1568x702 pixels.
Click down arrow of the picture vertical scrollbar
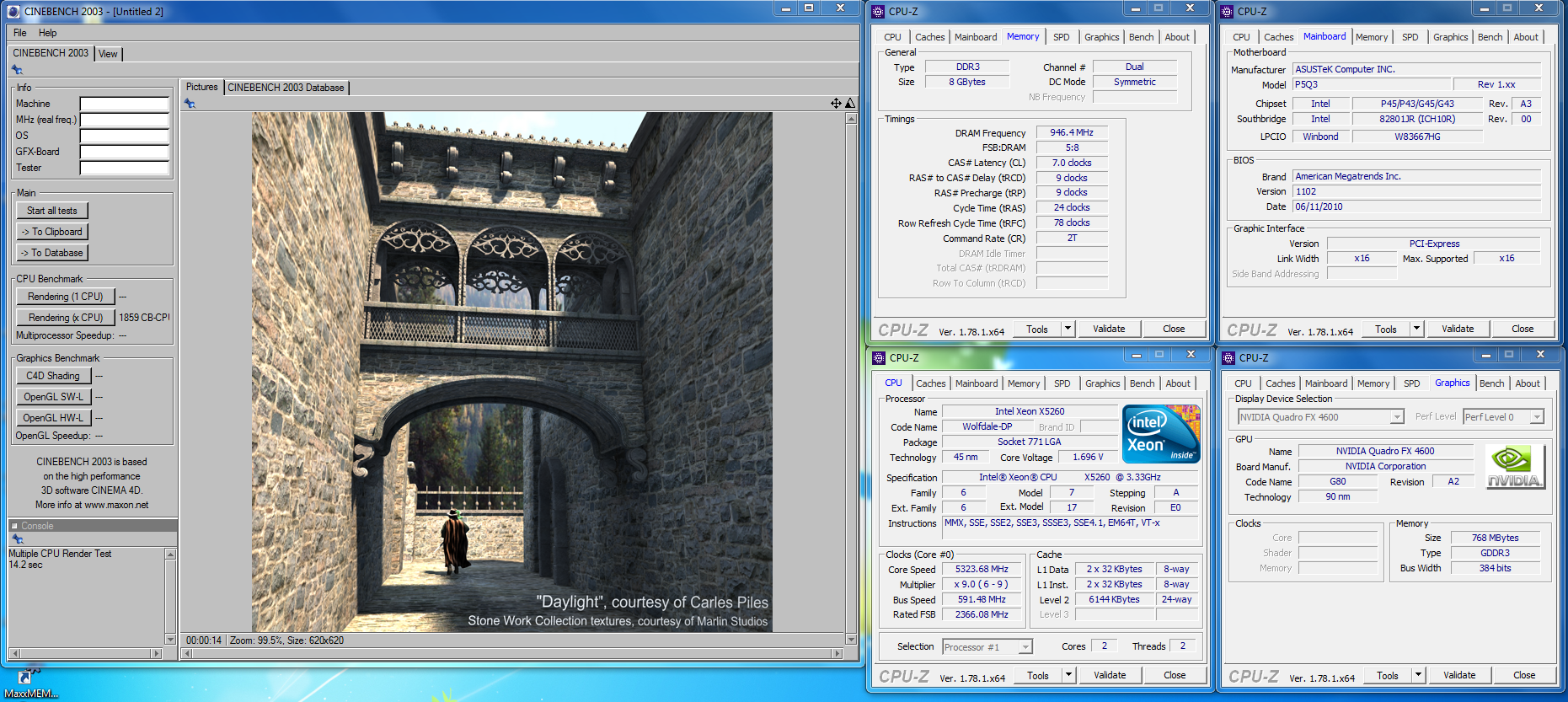(x=851, y=640)
